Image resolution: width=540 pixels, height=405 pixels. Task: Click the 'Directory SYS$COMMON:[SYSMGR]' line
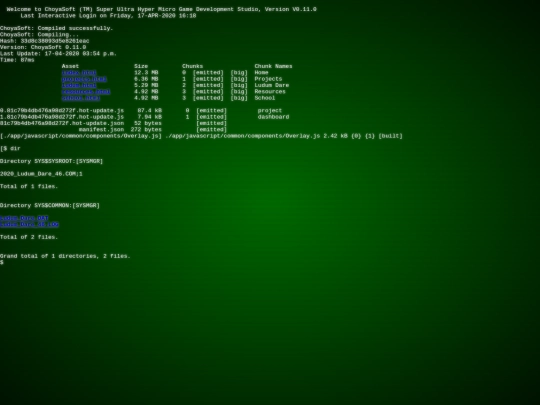click(x=50, y=205)
